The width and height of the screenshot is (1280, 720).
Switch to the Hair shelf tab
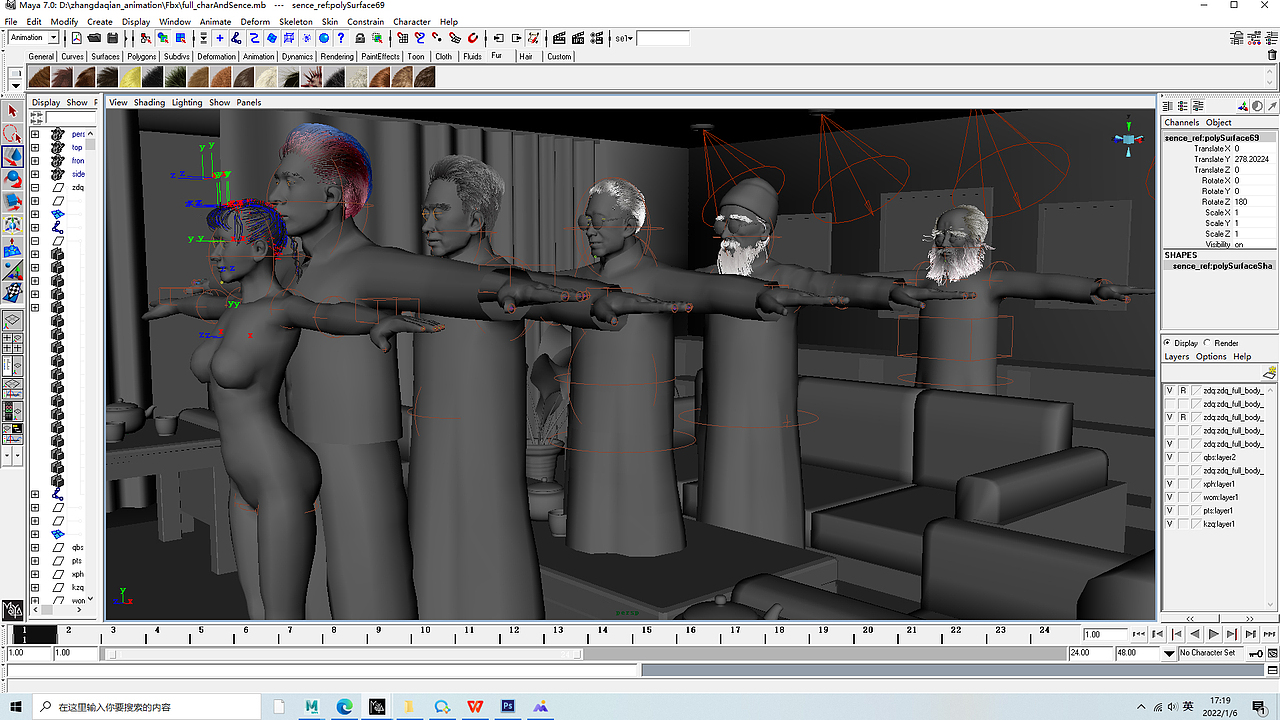(526, 57)
